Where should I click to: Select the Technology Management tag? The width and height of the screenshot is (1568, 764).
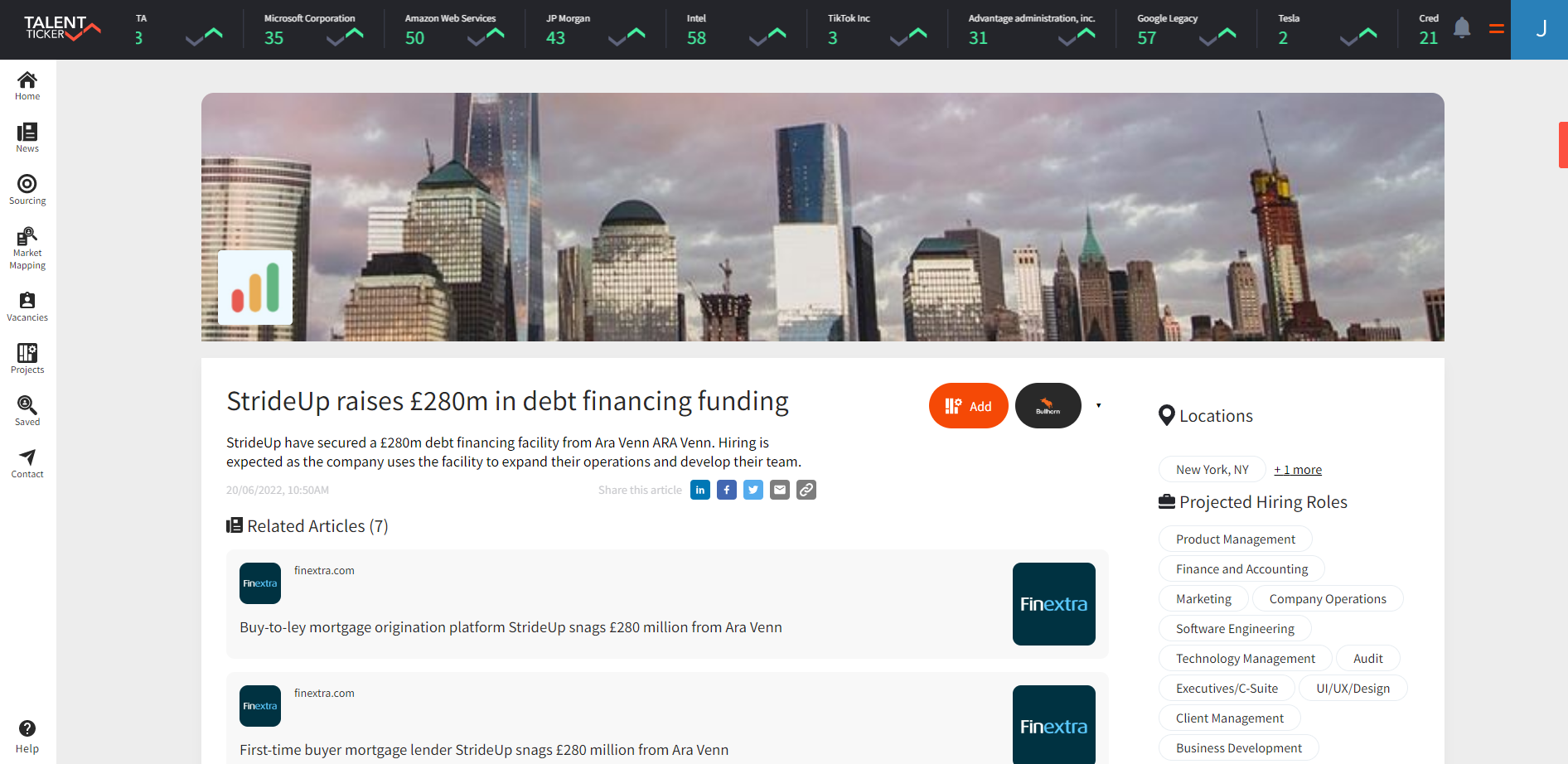[1246, 658]
